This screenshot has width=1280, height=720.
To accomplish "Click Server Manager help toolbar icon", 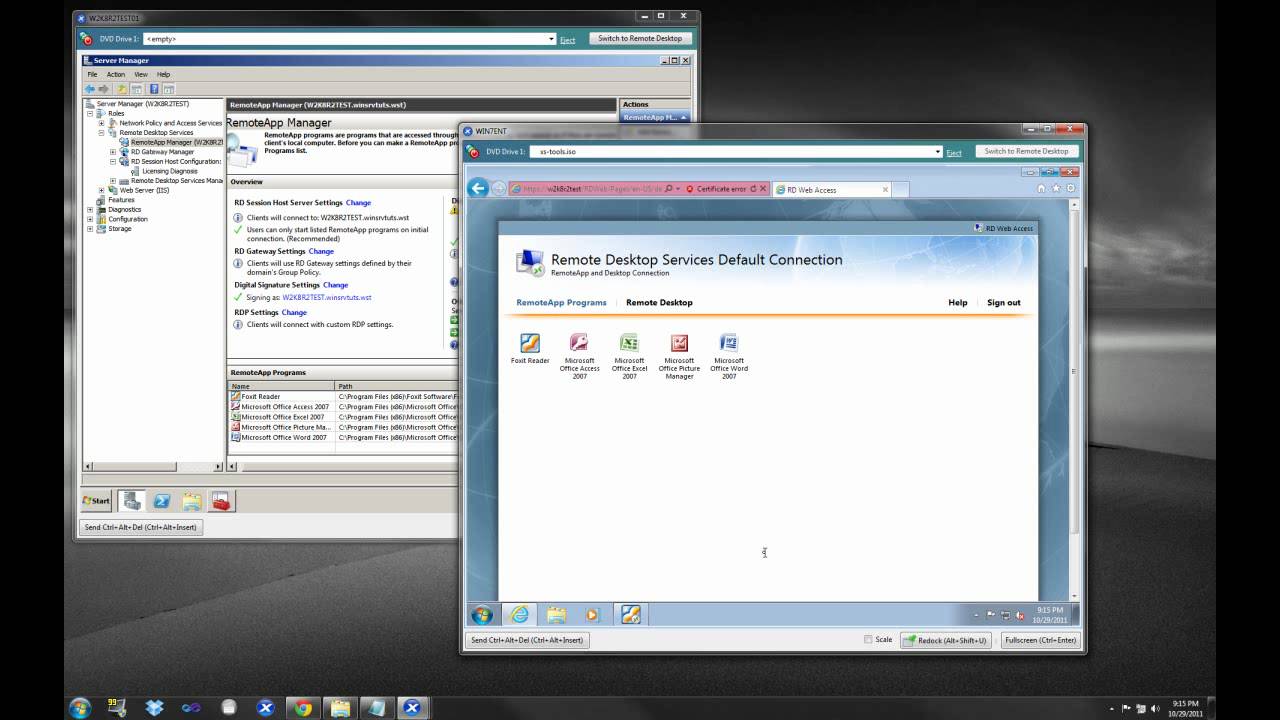I will [154, 89].
